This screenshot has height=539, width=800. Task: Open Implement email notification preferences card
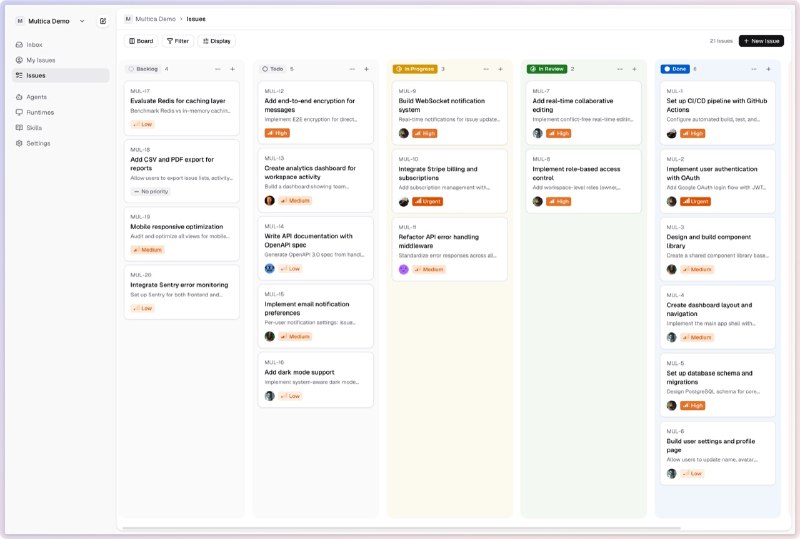(x=316, y=316)
